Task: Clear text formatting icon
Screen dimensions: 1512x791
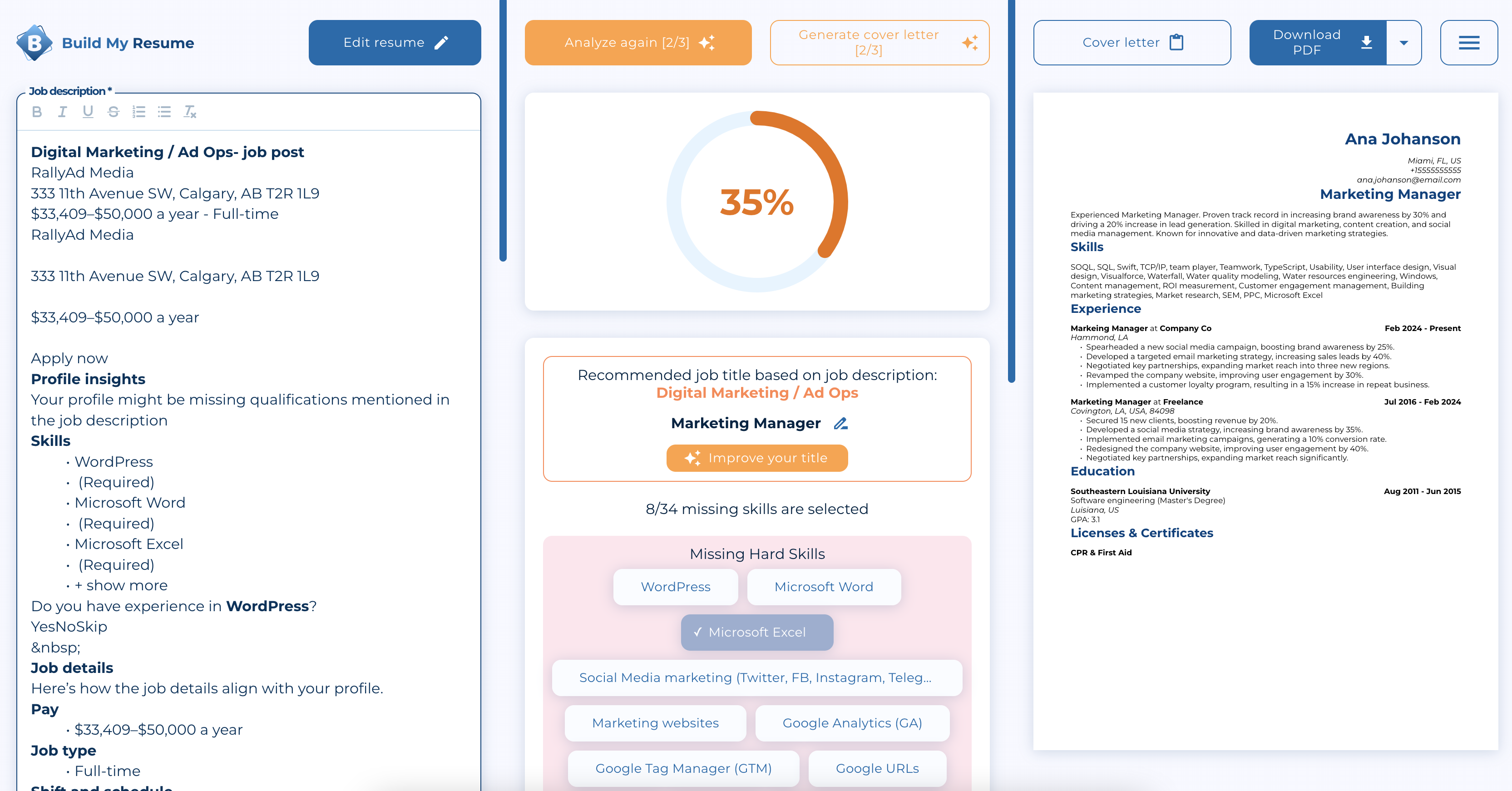Action: (190, 112)
